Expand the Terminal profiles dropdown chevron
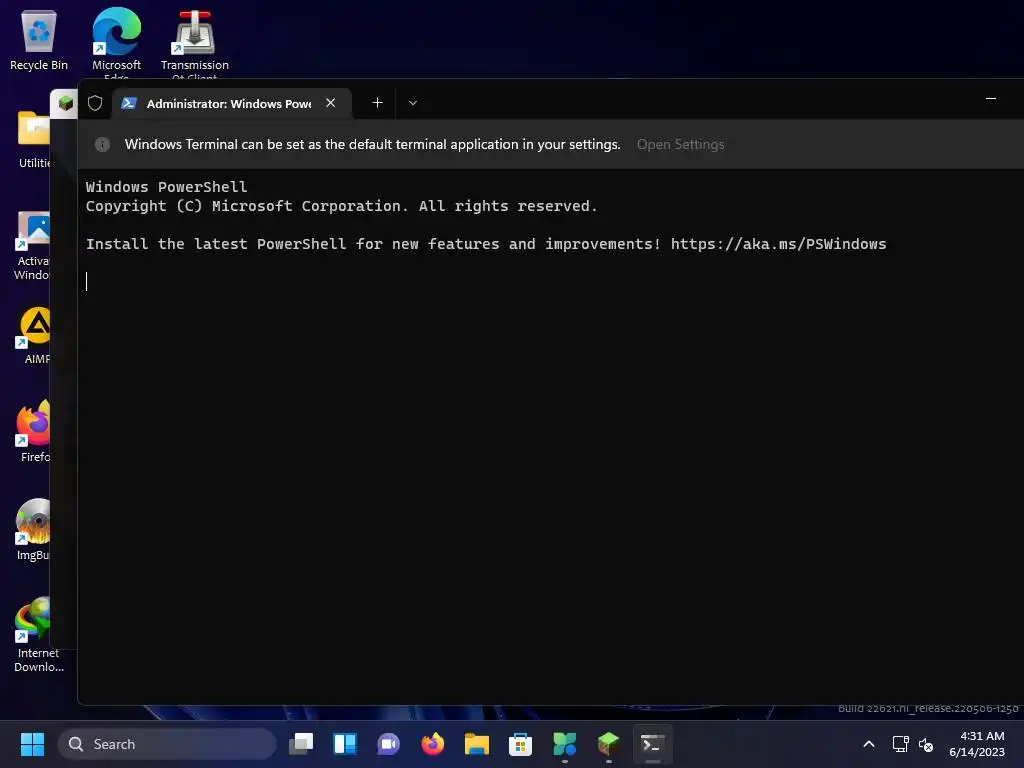 [413, 103]
